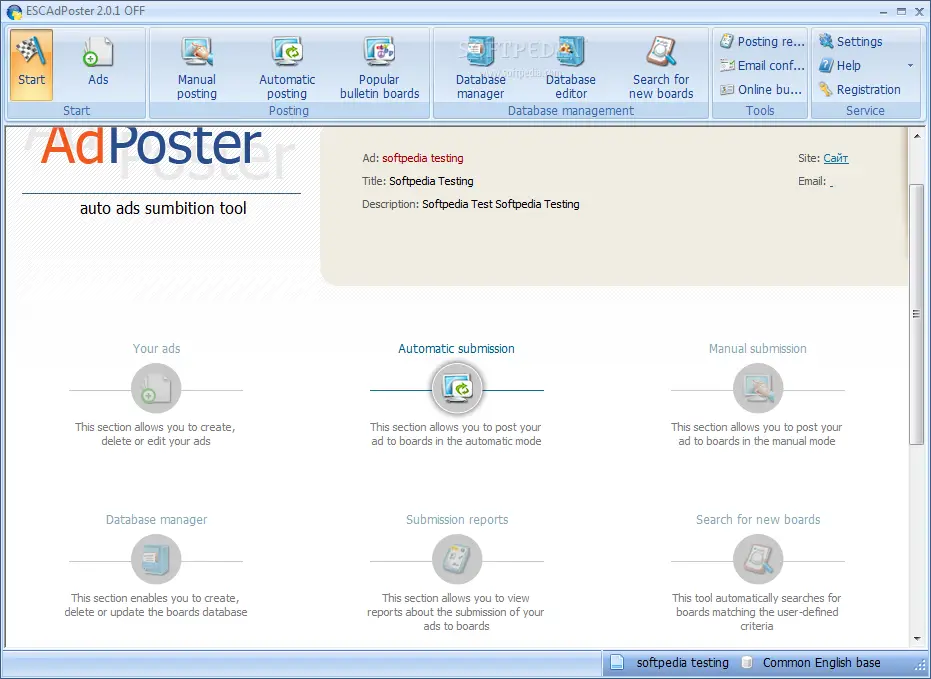Open the Database editor
The image size is (931, 679).
571,68
